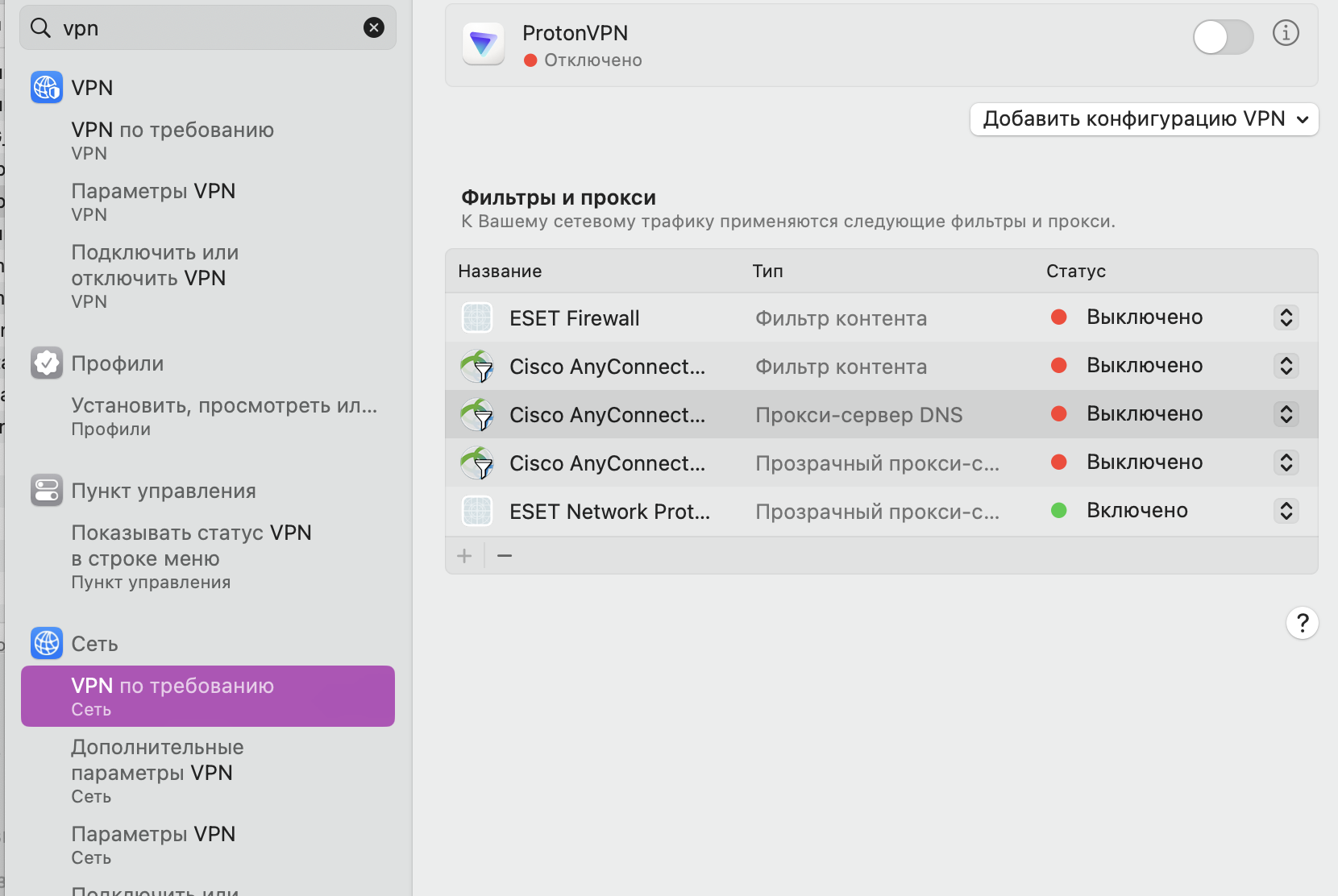1338x896 pixels.
Task: Click the VPN globe icon in sidebar
Action: coord(47,87)
